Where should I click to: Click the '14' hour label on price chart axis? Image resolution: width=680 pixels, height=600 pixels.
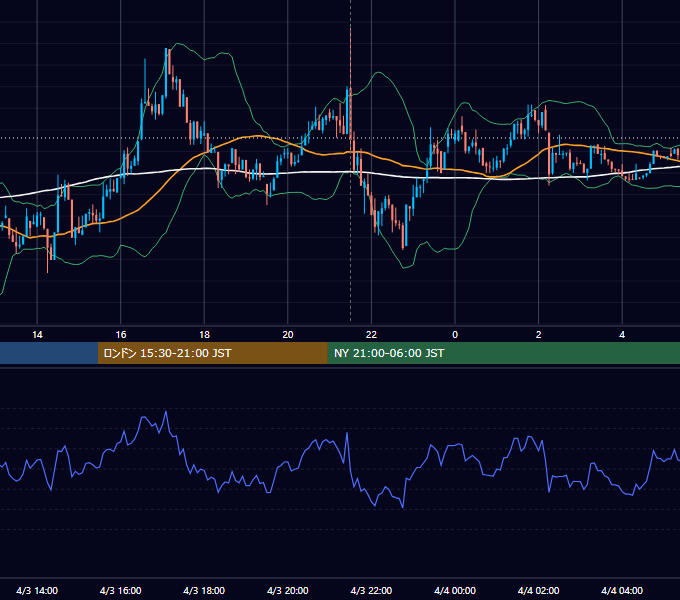click(37, 335)
